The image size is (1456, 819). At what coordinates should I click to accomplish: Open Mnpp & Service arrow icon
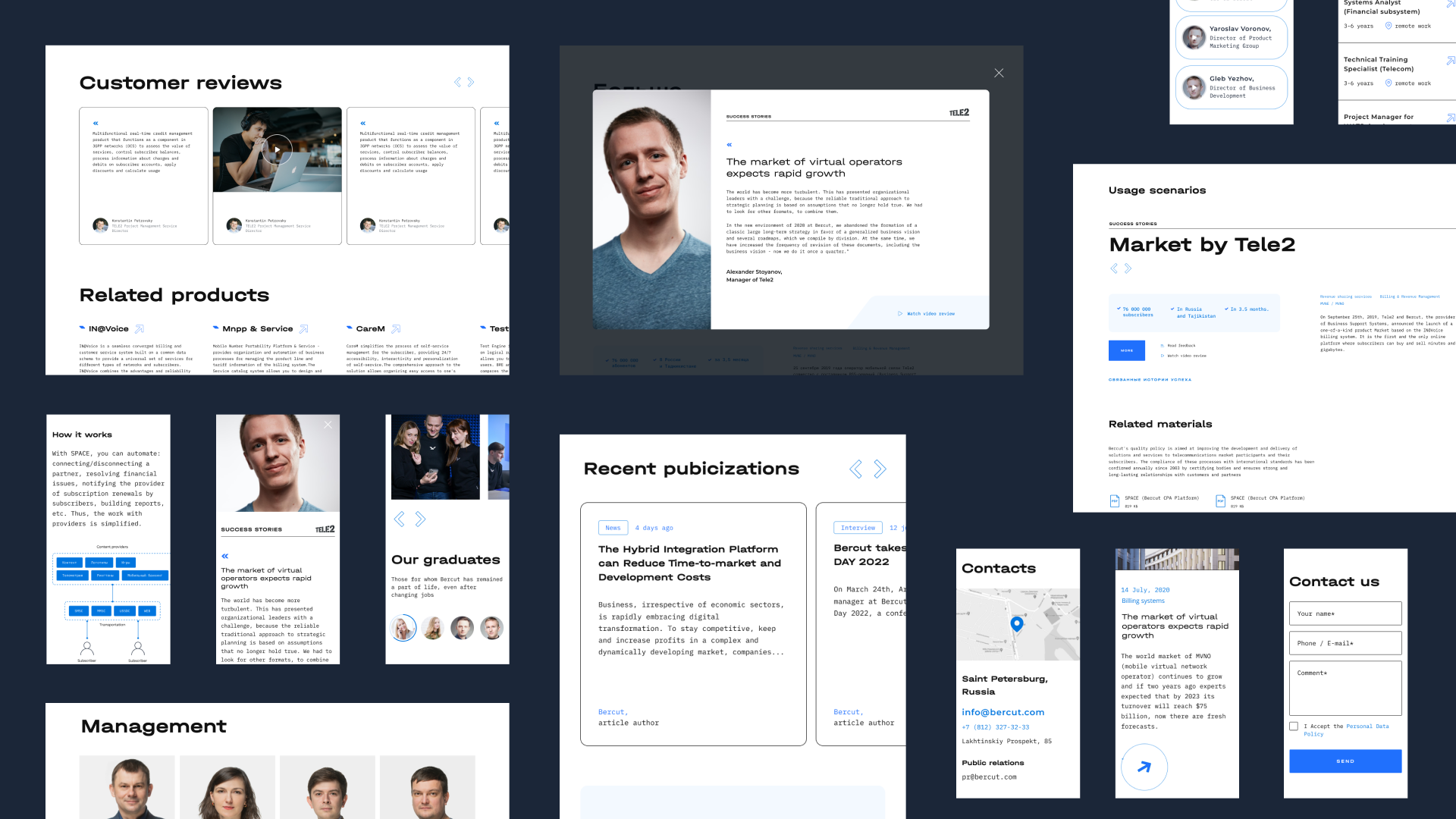(304, 329)
